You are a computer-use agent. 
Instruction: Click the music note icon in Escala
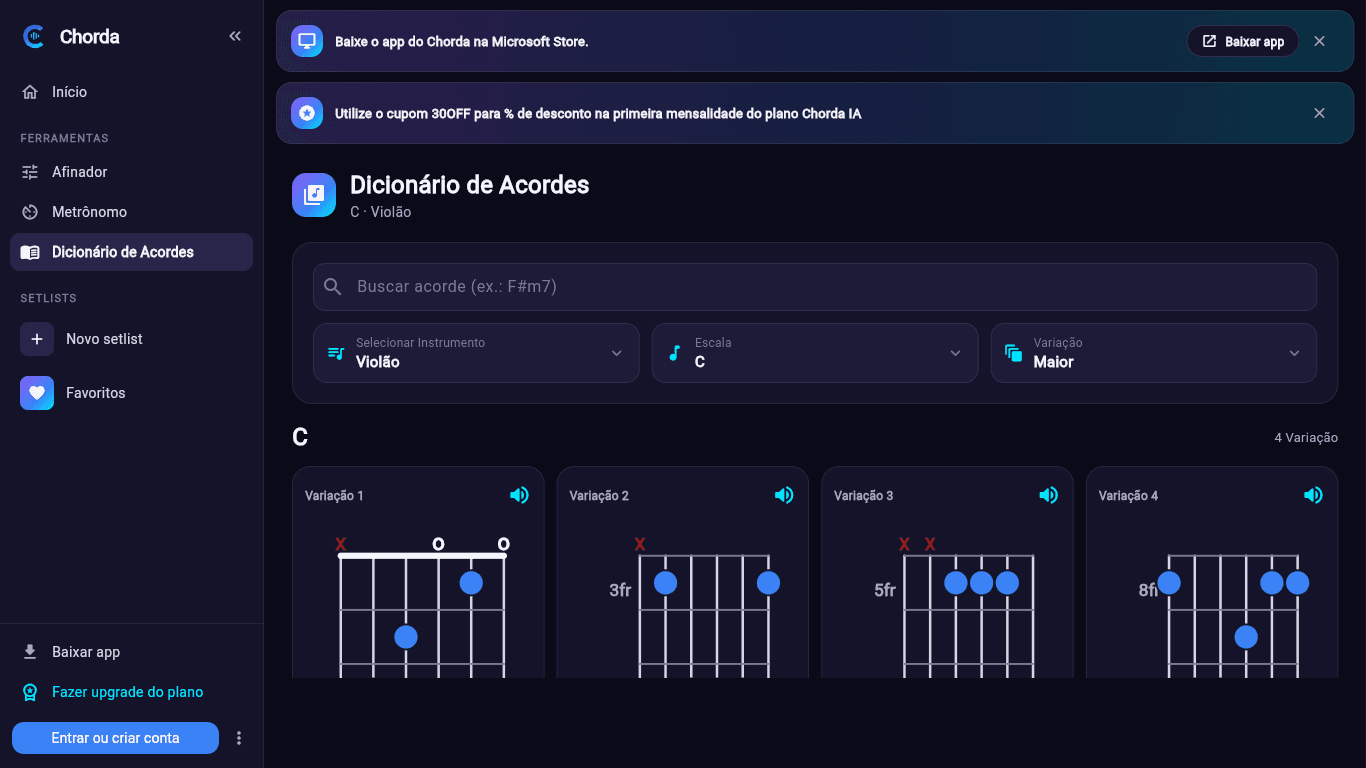point(675,353)
